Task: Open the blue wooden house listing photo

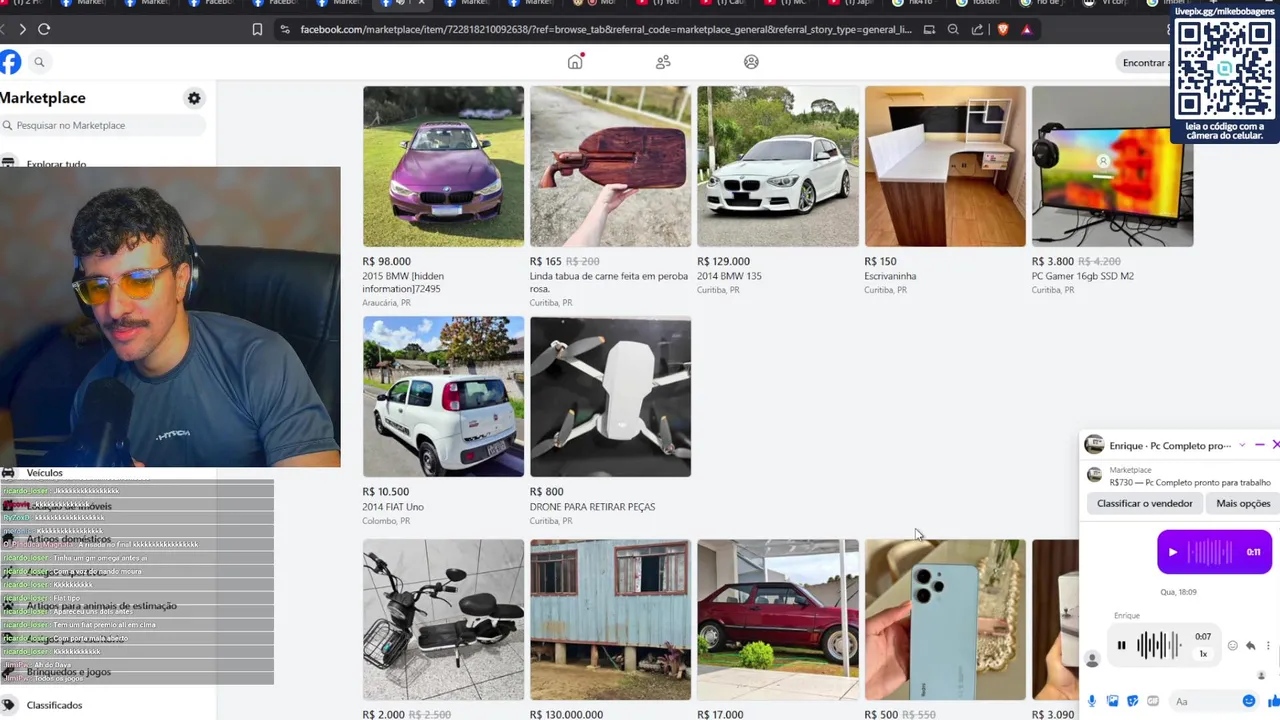Action: click(x=610, y=620)
